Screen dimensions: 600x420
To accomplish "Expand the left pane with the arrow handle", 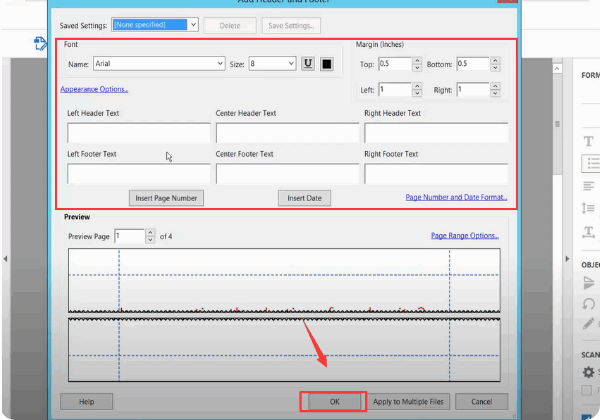I will pos(5,259).
